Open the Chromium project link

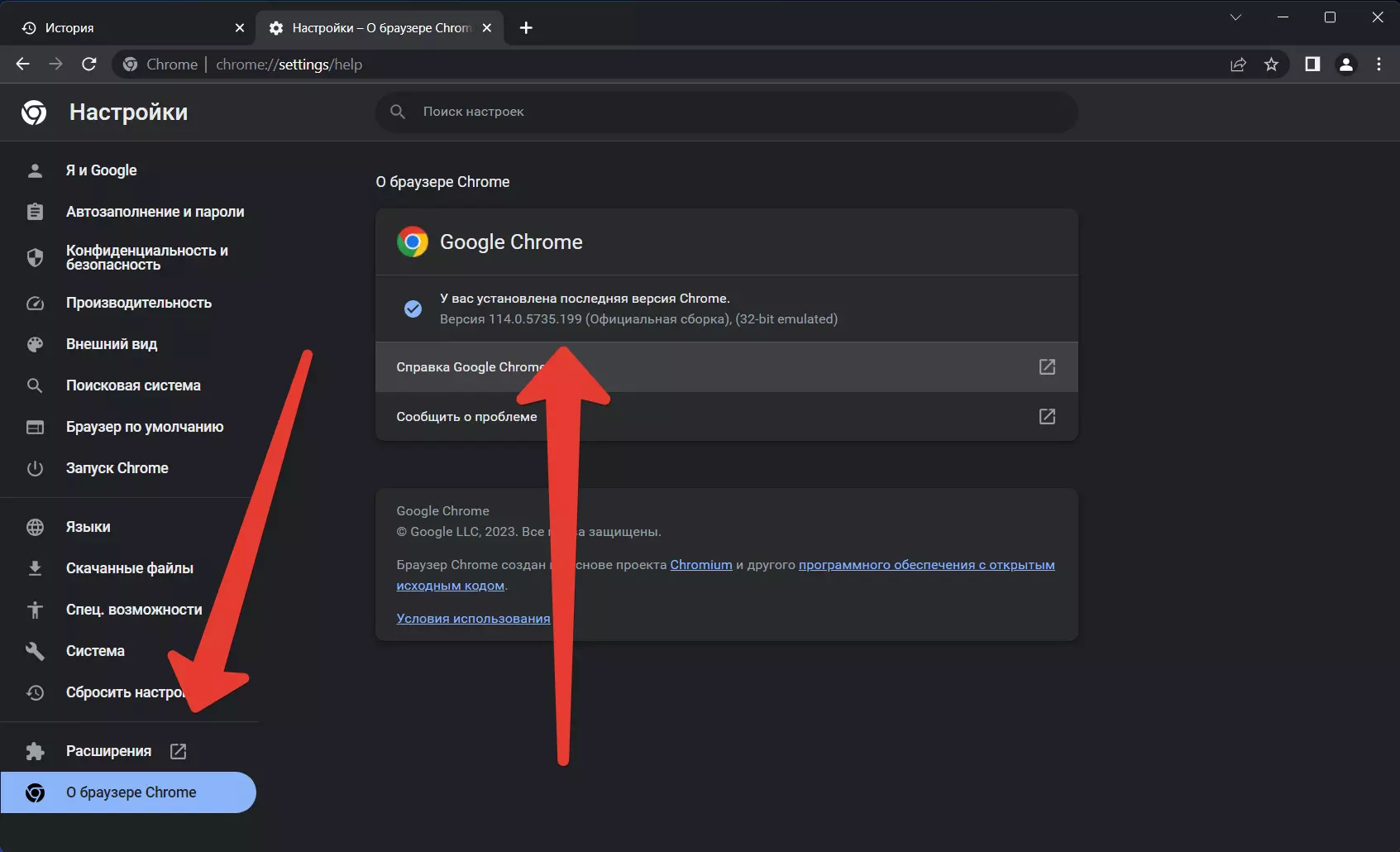(x=700, y=565)
